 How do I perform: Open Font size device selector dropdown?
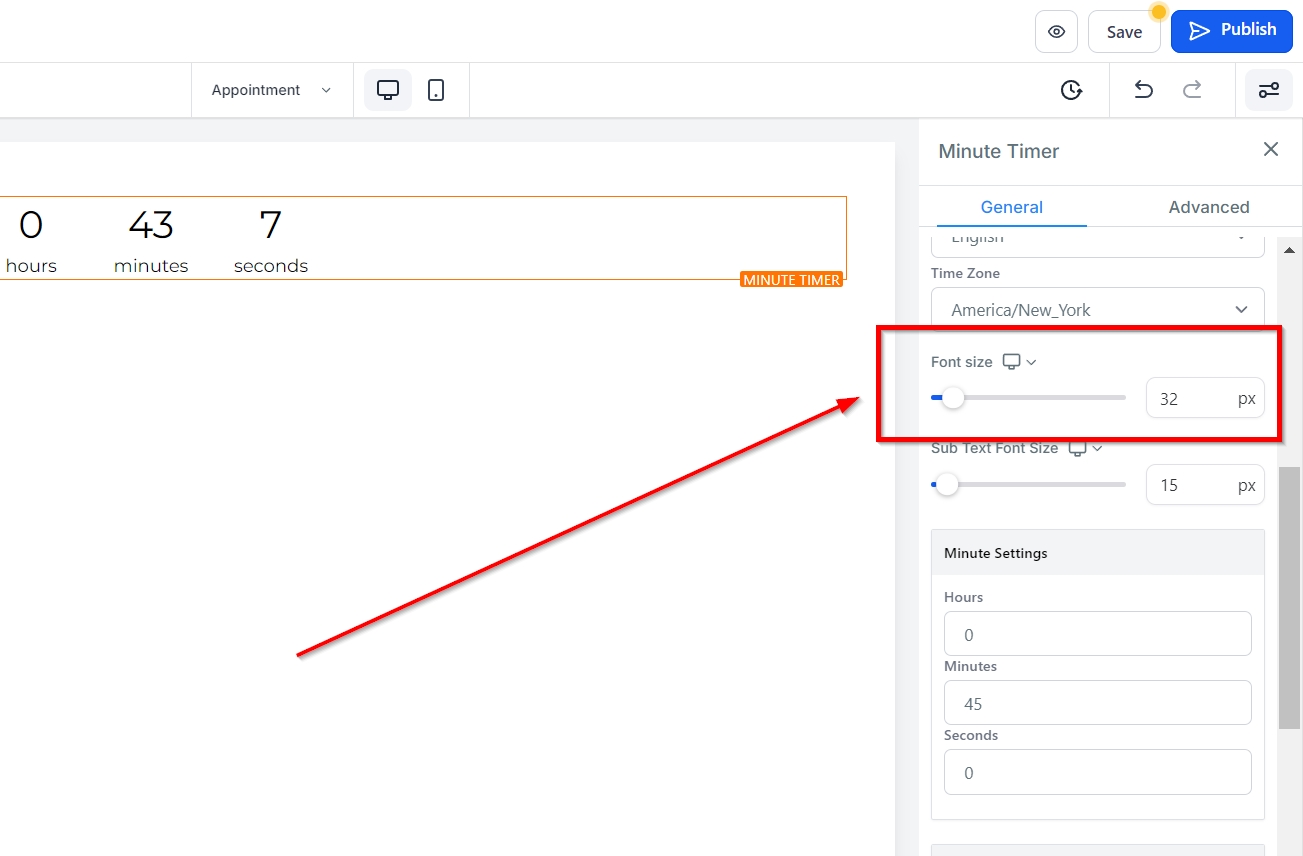point(1019,362)
